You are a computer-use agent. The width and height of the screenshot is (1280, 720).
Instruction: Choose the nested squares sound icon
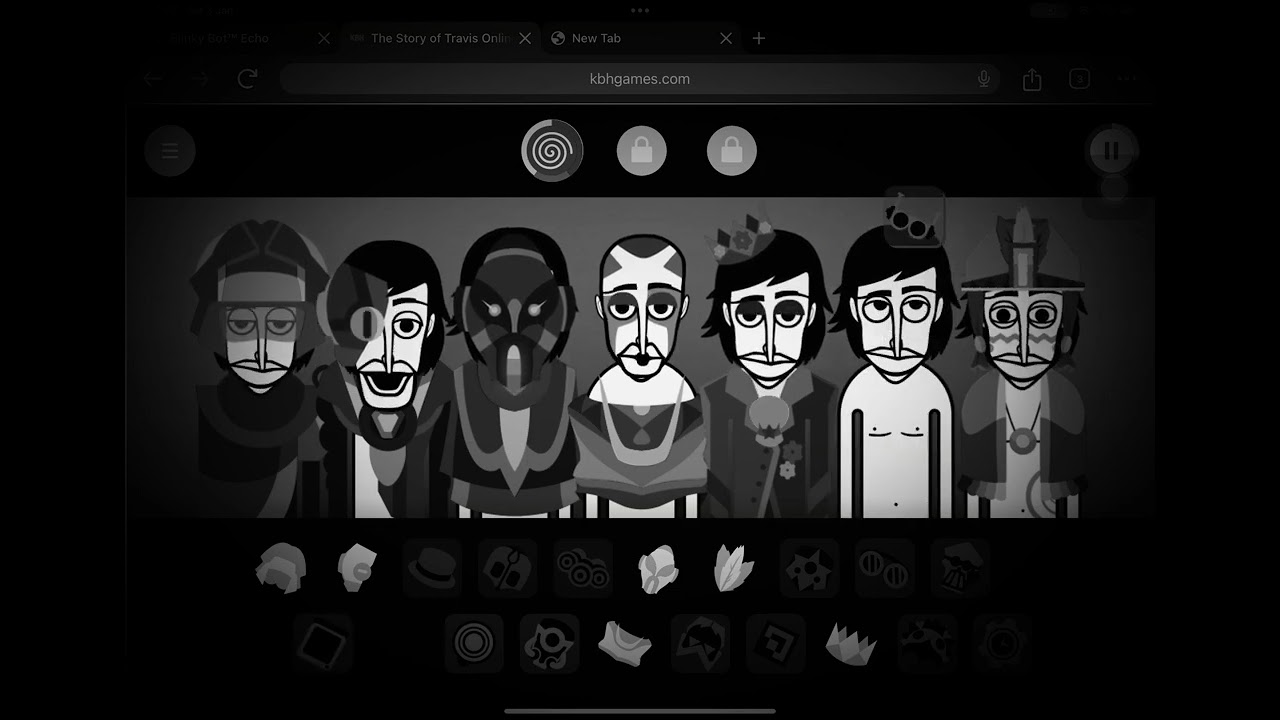pyautogui.click(x=776, y=643)
